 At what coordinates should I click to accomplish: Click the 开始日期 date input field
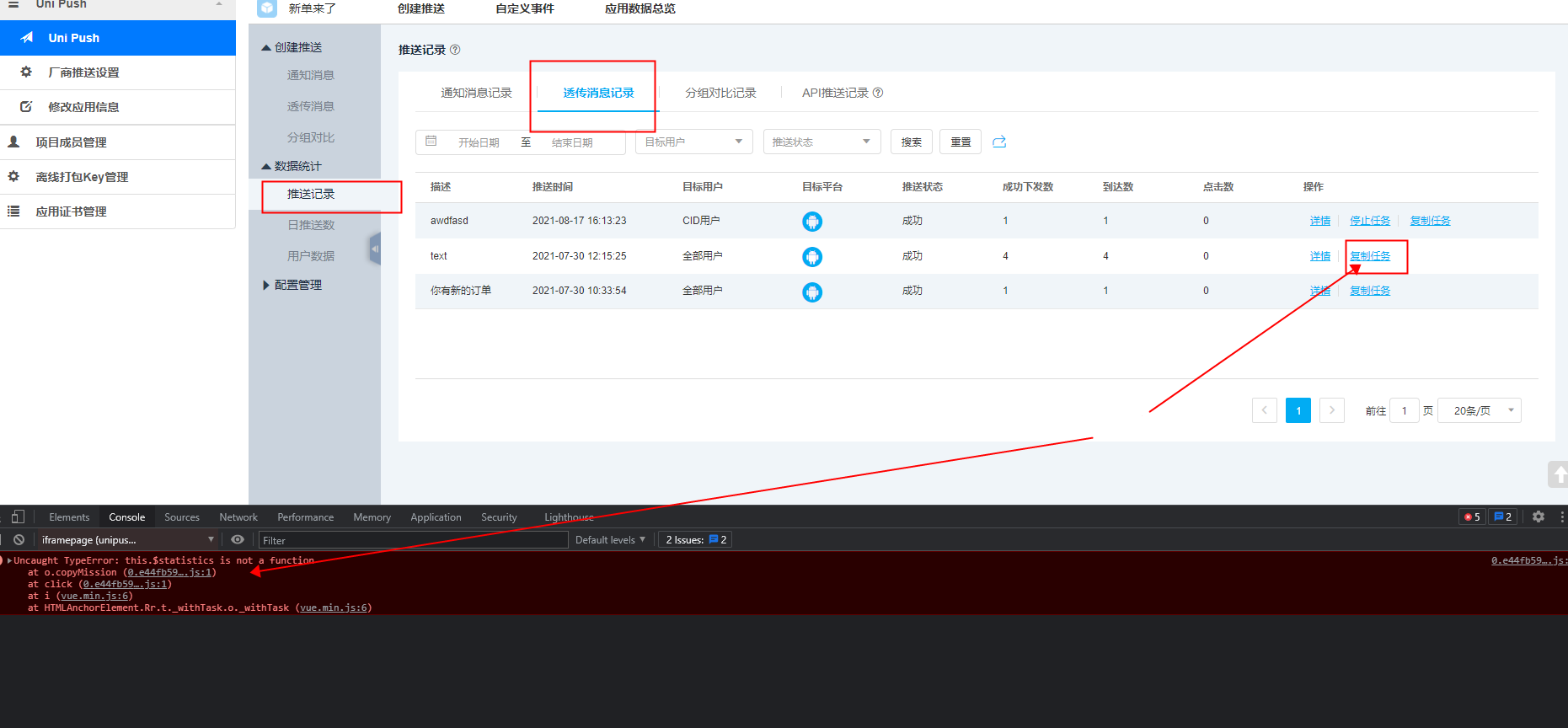tap(478, 142)
